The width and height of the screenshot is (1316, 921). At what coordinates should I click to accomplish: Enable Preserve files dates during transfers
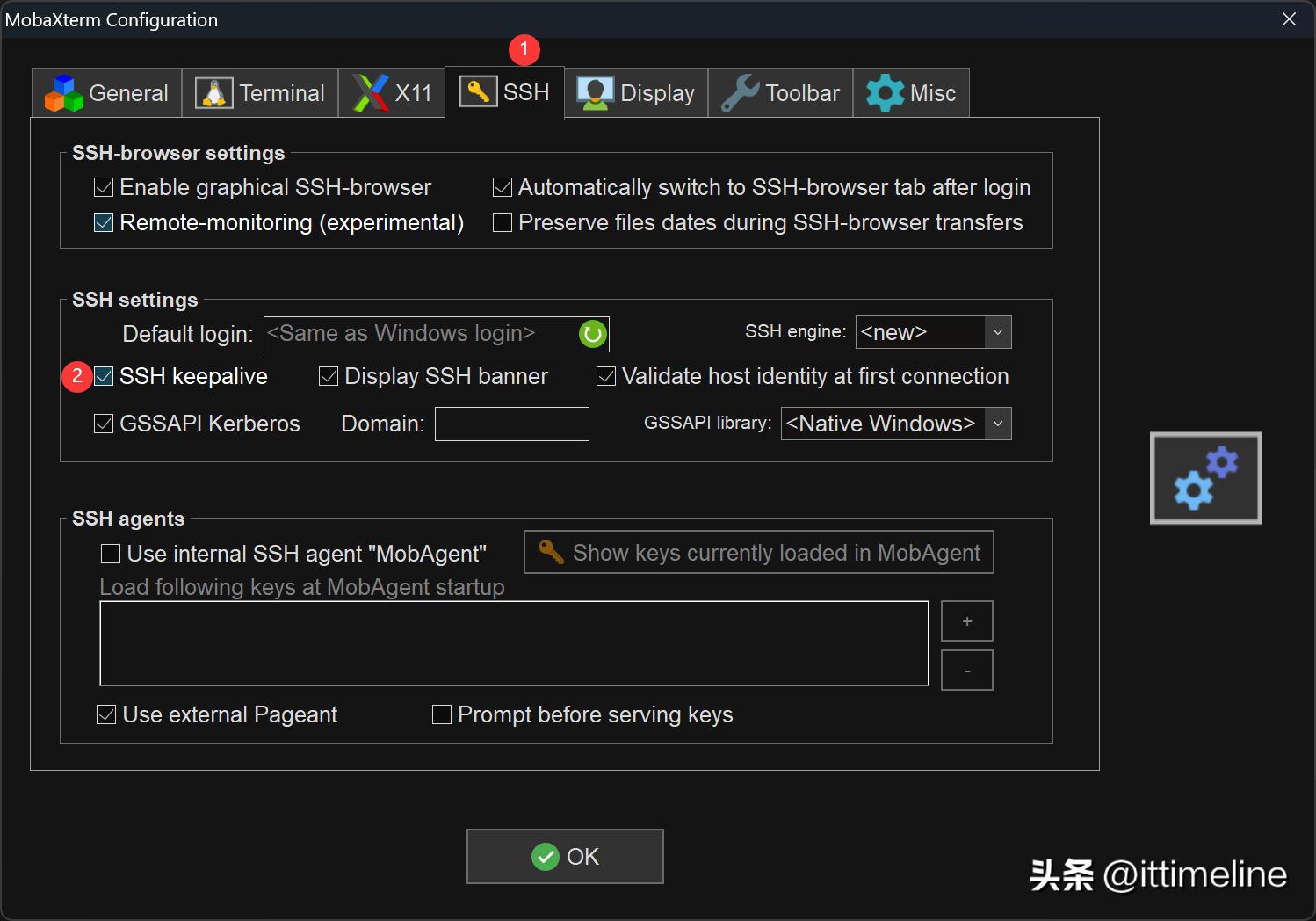pyautogui.click(x=503, y=223)
